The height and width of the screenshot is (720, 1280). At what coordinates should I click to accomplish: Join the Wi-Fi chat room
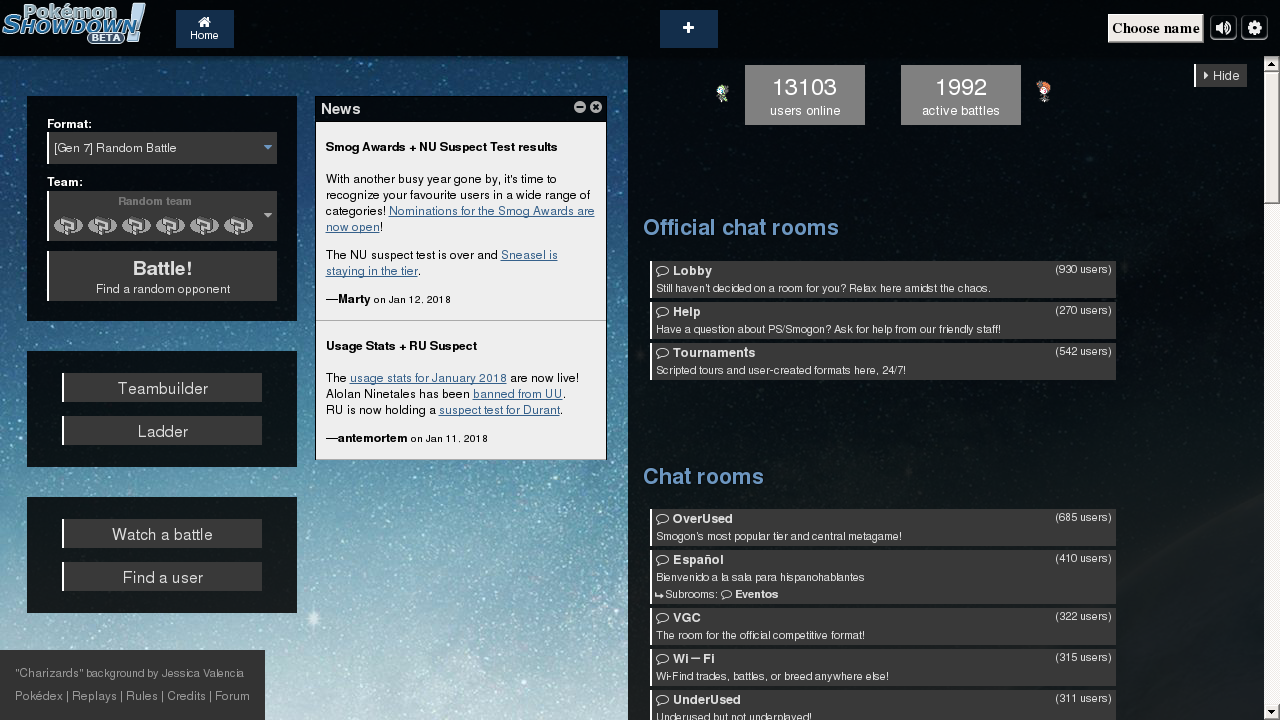coord(883,667)
